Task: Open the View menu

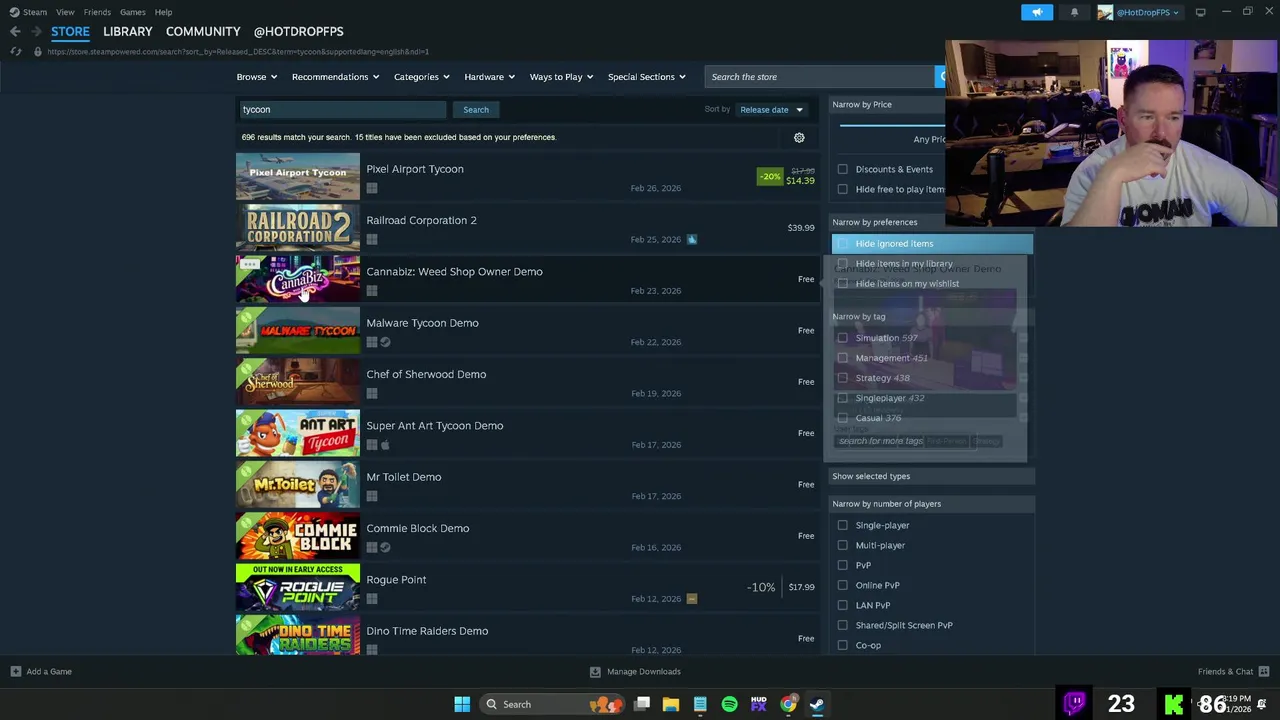Action: point(65,12)
